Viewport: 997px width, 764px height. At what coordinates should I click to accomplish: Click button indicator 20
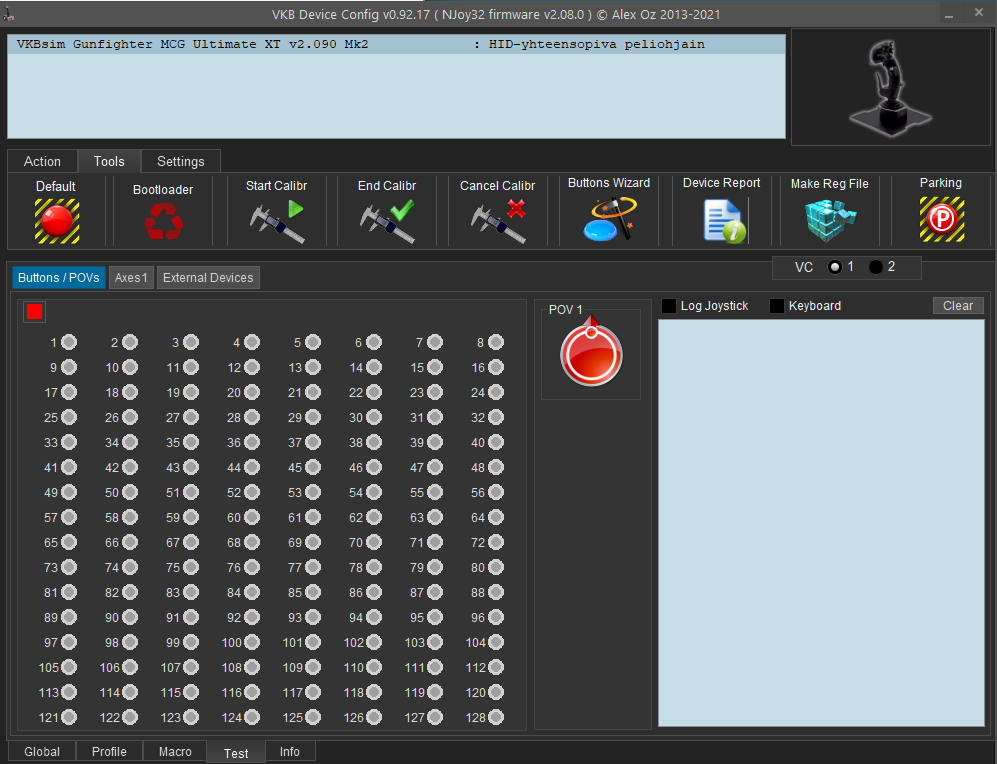pyautogui.click(x=252, y=392)
